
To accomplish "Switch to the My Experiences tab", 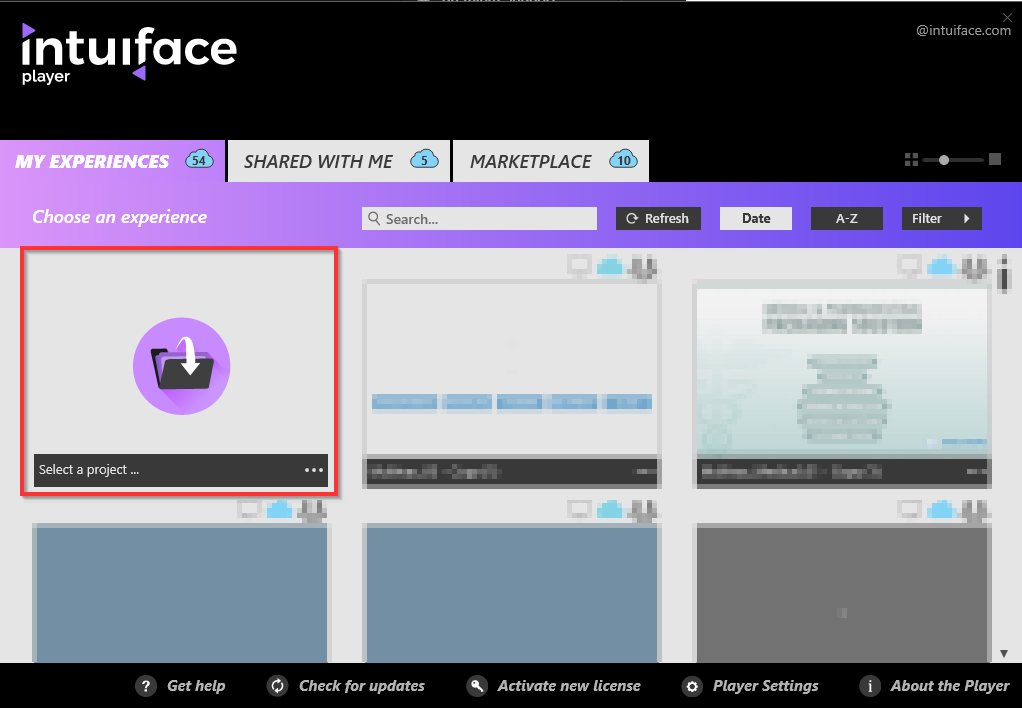I will [x=112, y=161].
